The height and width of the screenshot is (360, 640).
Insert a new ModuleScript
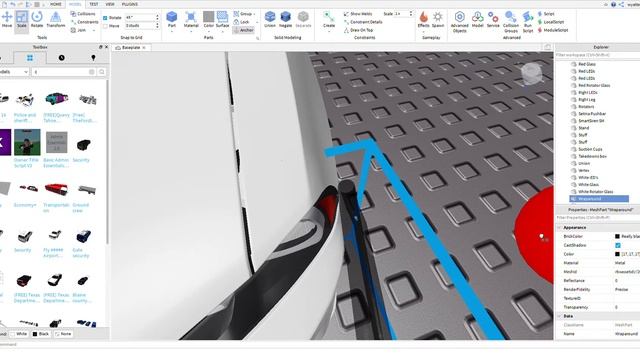553,30
